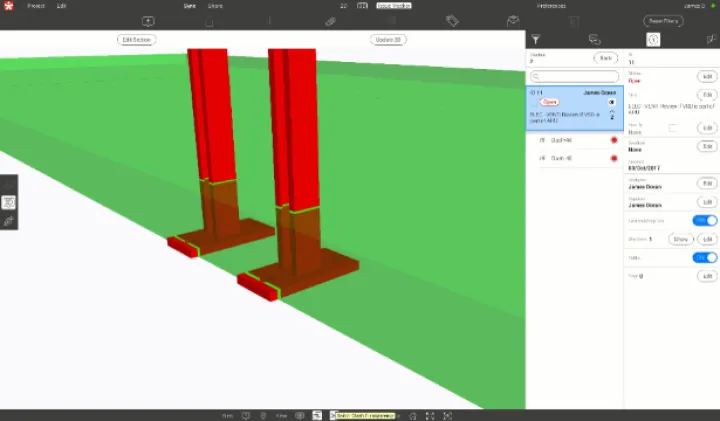Click the tag icon in top toolbar

pos(452,21)
